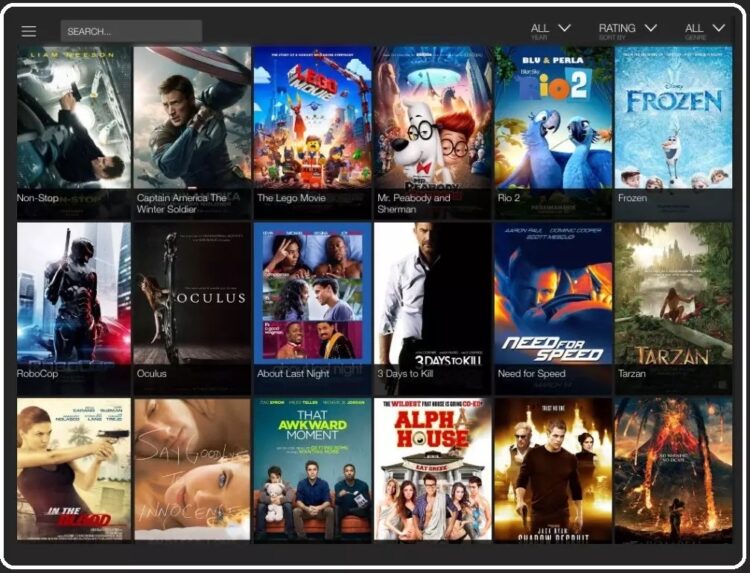
Task: Open the ALL year dropdown
Action: (551, 31)
